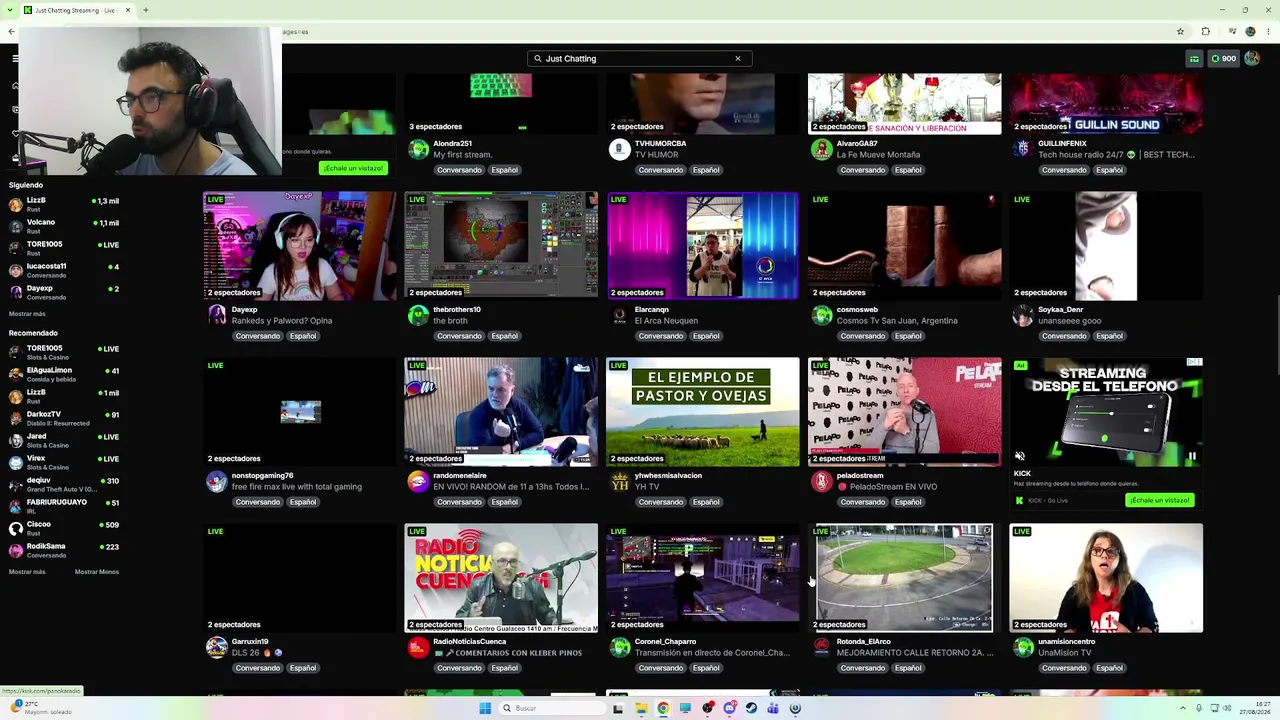The width and height of the screenshot is (1280, 720).
Task: Bookmark this page with the star icon
Action: (1180, 31)
